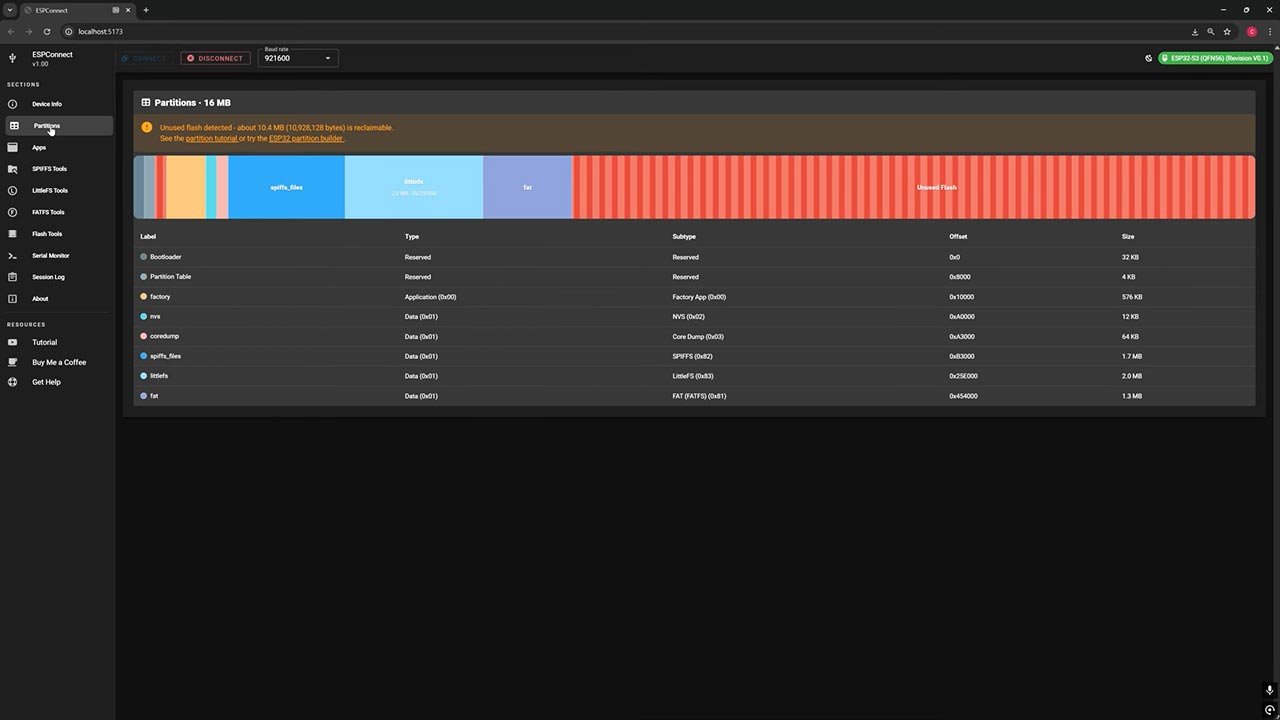
Task: Click the Device Info sidebar icon
Action: click(13, 104)
